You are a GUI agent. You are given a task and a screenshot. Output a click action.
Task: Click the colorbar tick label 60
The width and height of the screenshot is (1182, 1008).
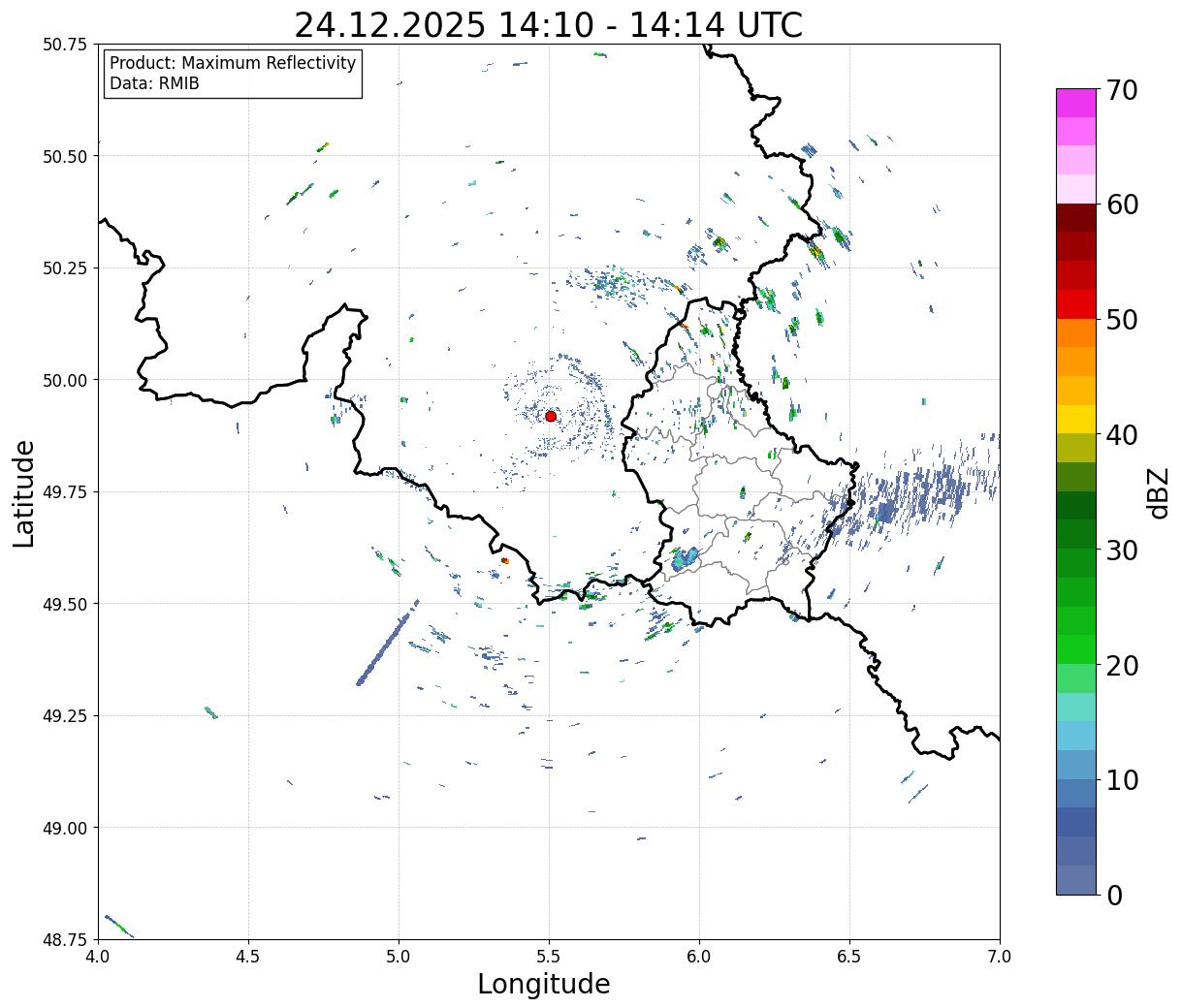click(1122, 205)
